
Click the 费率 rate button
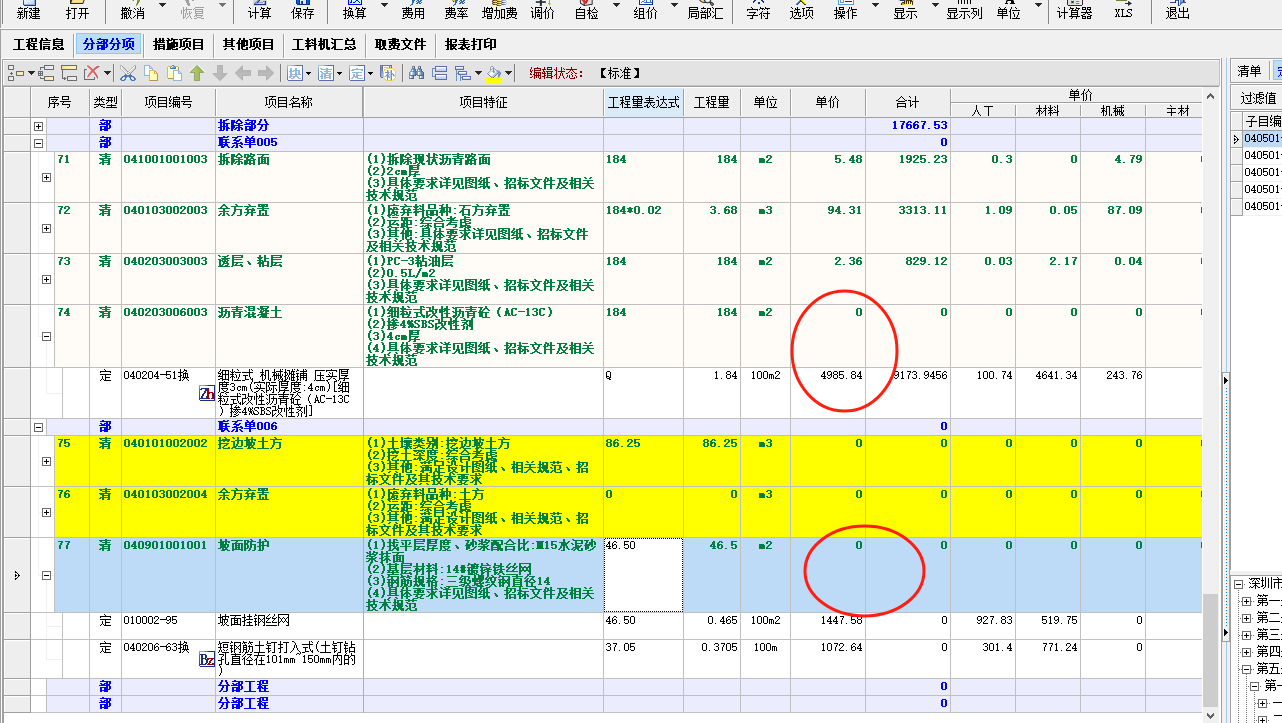pyautogui.click(x=455, y=10)
